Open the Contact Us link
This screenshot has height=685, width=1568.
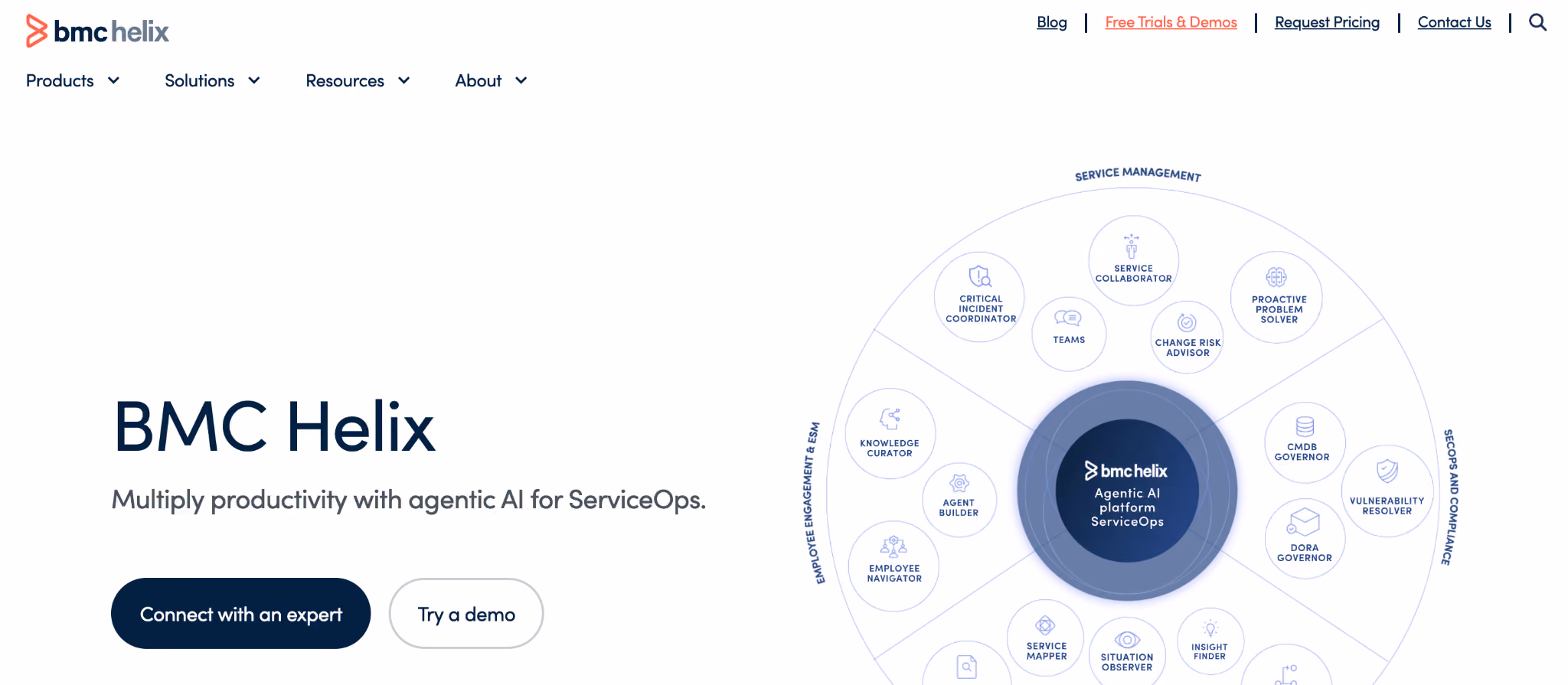click(1455, 22)
